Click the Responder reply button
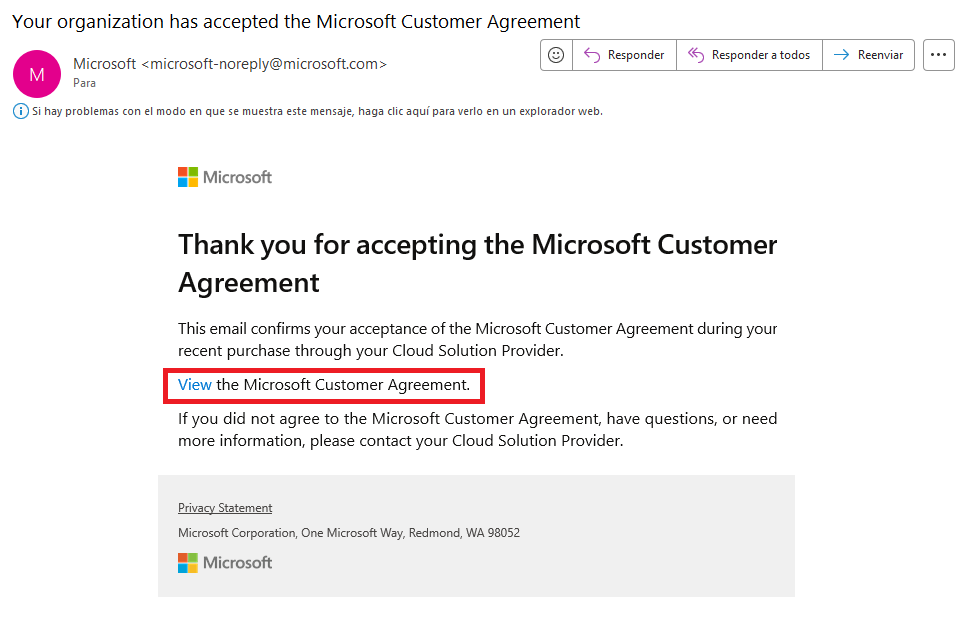 click(624, 55)
